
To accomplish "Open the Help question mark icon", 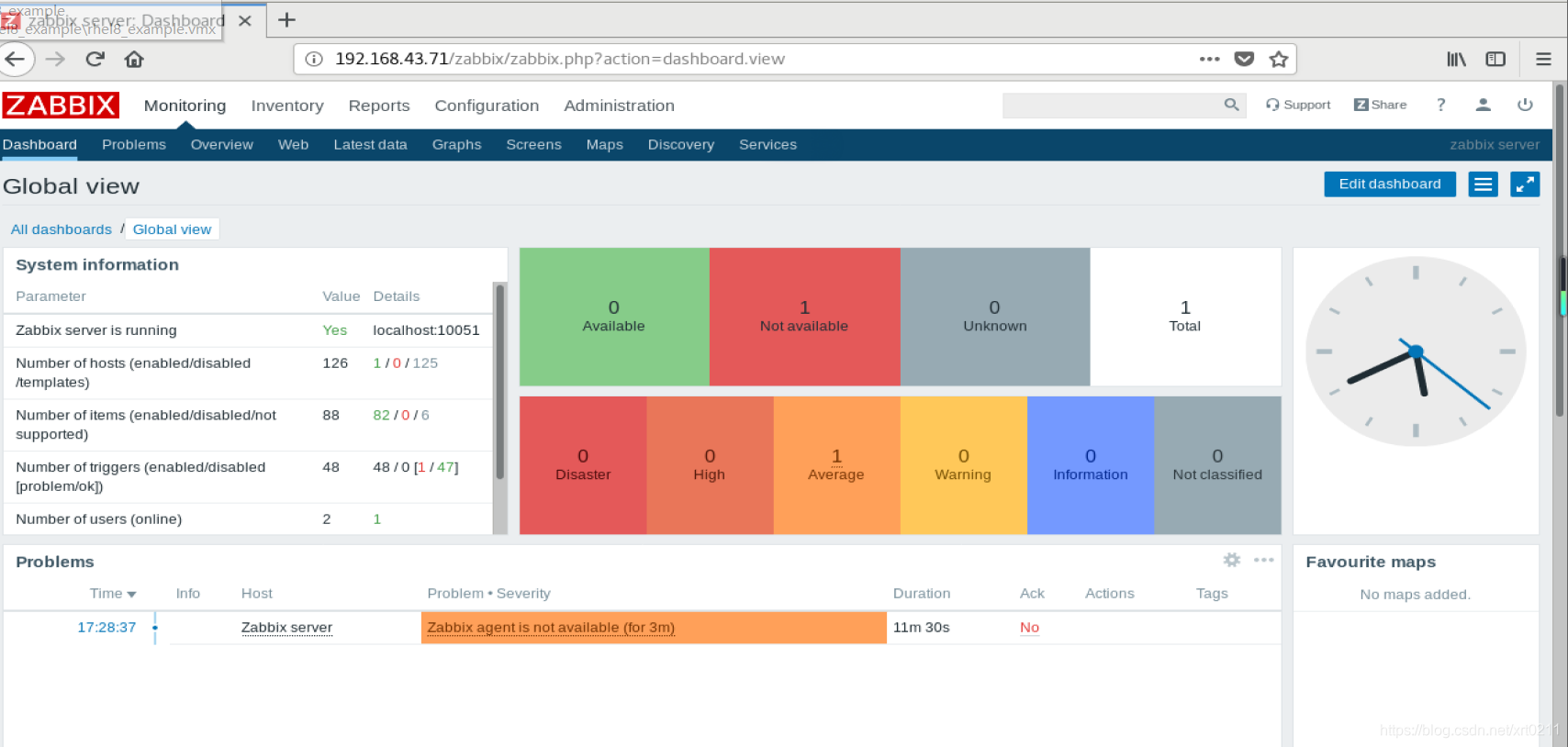I will click(1440, 105).
